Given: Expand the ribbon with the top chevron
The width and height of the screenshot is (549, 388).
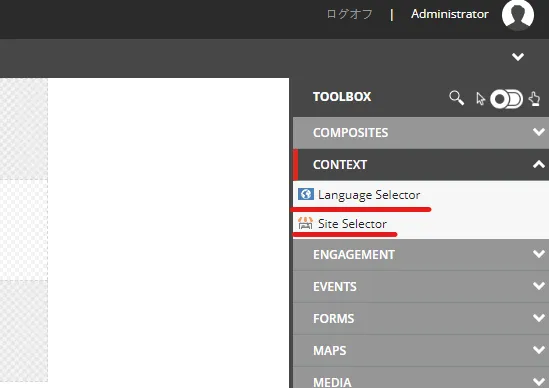Looking at the screenshot, I should (x=518, y=57).
